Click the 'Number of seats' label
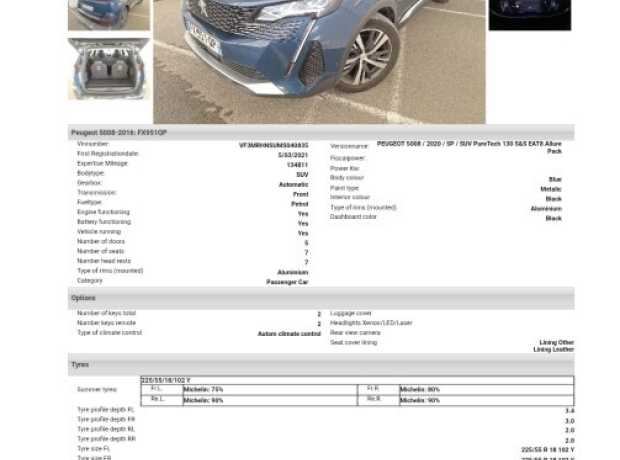Viewport: 620px width, 460px height. pos(100,251)
